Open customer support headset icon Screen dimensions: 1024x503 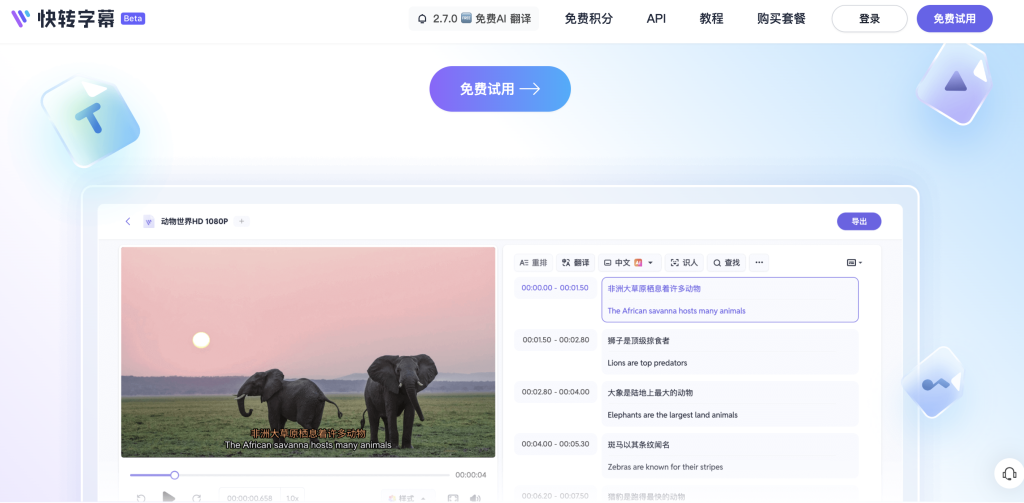(x=1009, y=473)
